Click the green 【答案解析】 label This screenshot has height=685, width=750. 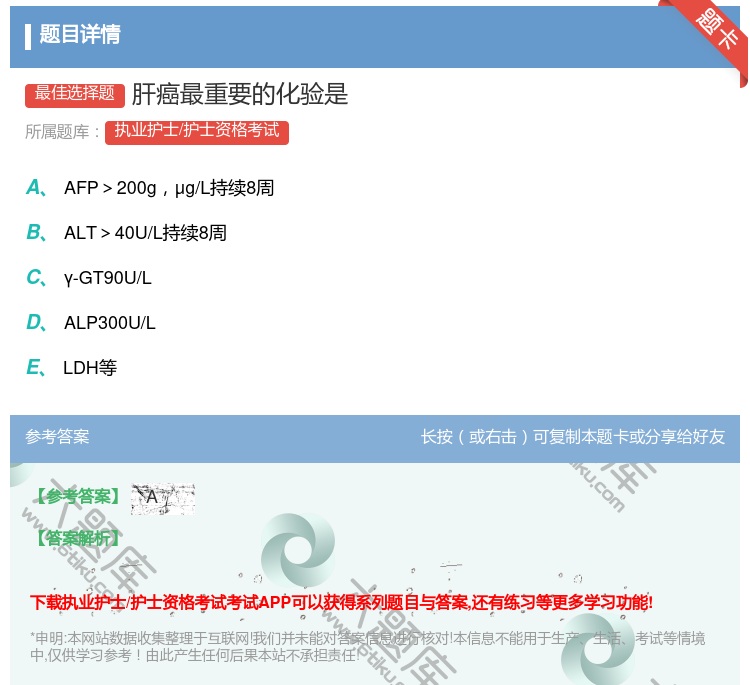pyautogui.click(x=78, y=538)
